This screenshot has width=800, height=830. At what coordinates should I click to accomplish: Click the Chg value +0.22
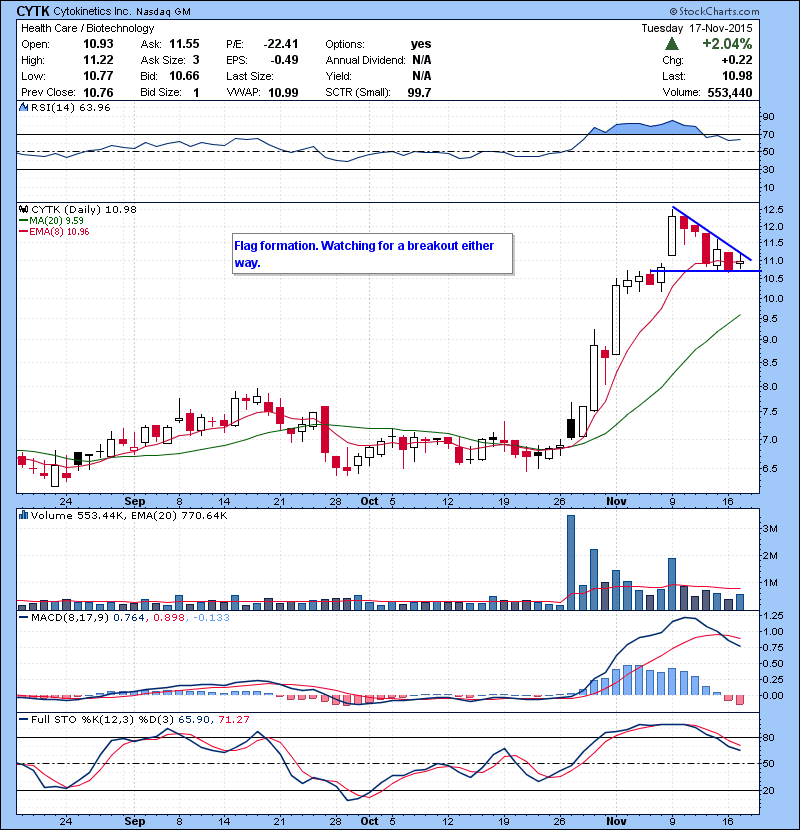click(736, 60)
